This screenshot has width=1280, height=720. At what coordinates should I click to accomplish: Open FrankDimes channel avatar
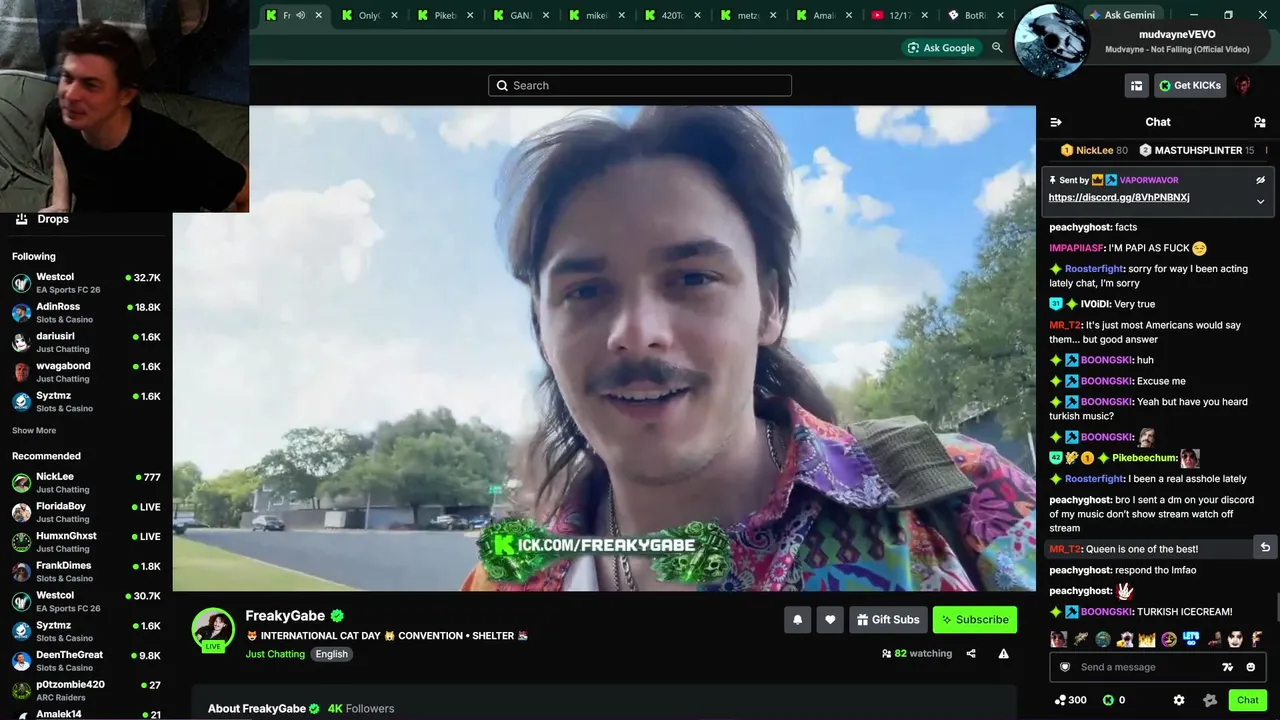tap(21, 572)
